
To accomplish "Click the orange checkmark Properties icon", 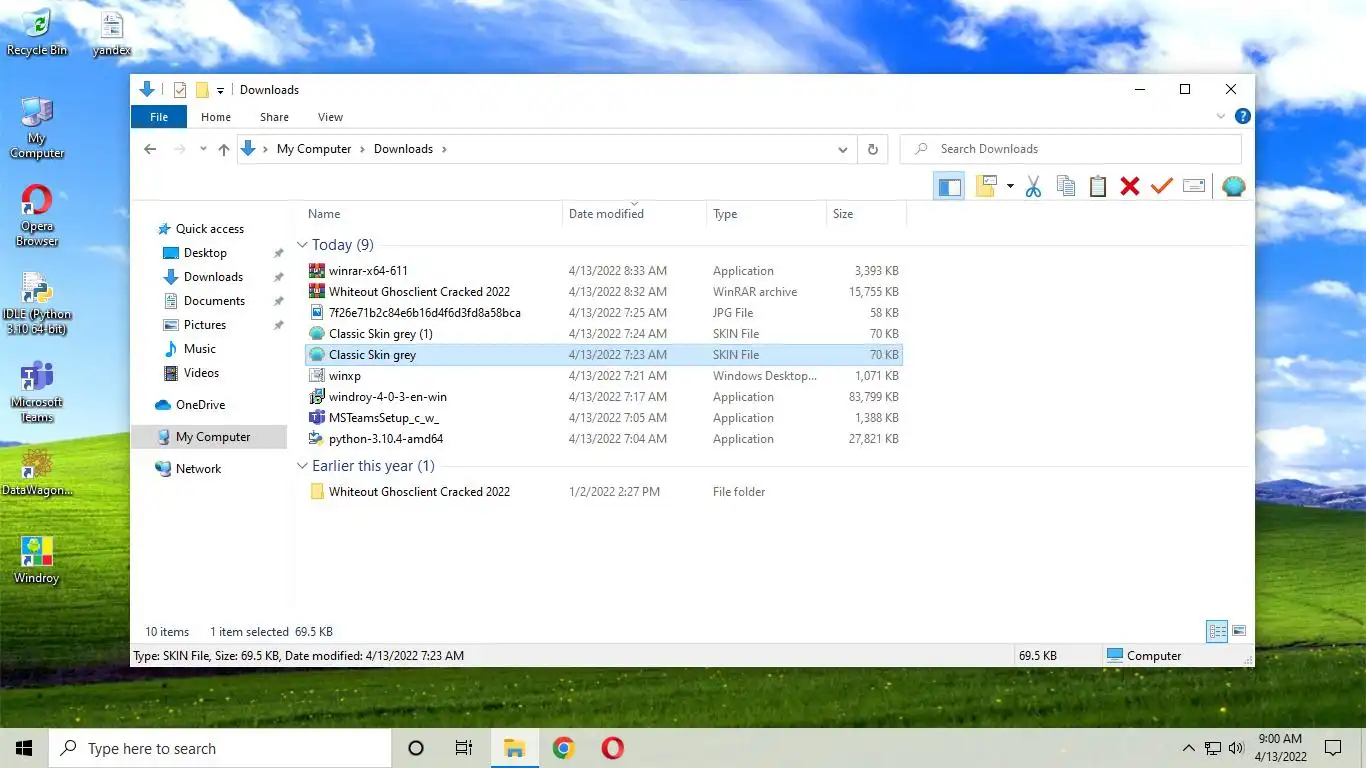I will tap(1161, 186).
